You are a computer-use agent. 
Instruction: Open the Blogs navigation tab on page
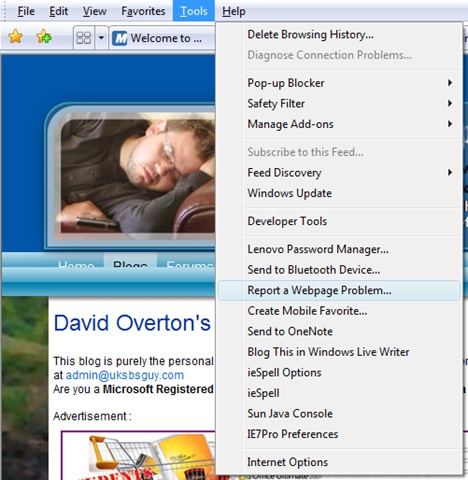pos(130,260)
